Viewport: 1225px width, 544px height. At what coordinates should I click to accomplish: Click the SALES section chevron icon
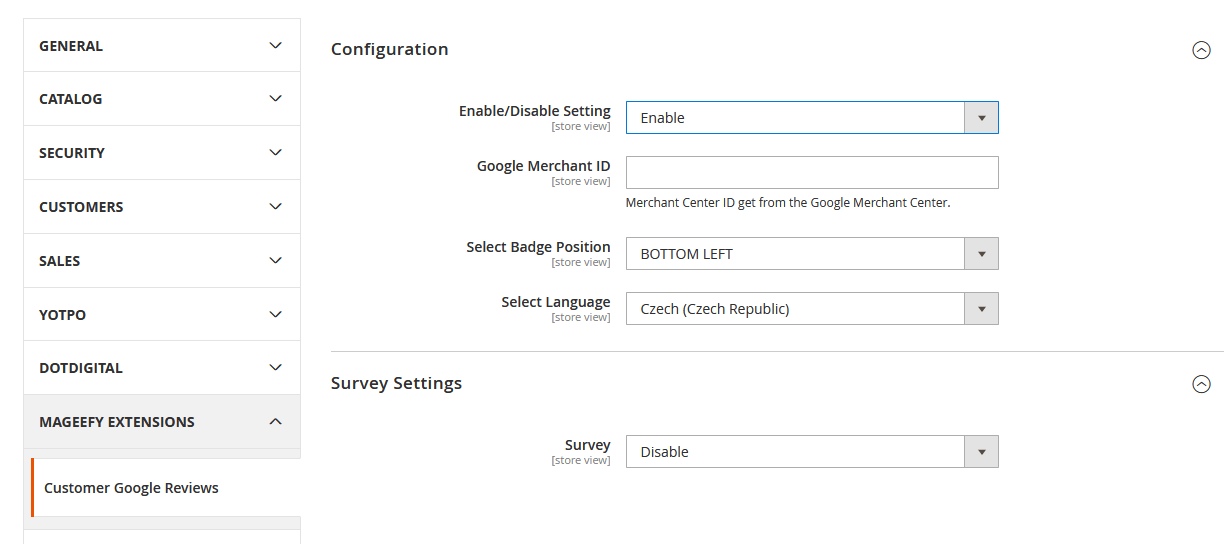[x=276, y=261]
